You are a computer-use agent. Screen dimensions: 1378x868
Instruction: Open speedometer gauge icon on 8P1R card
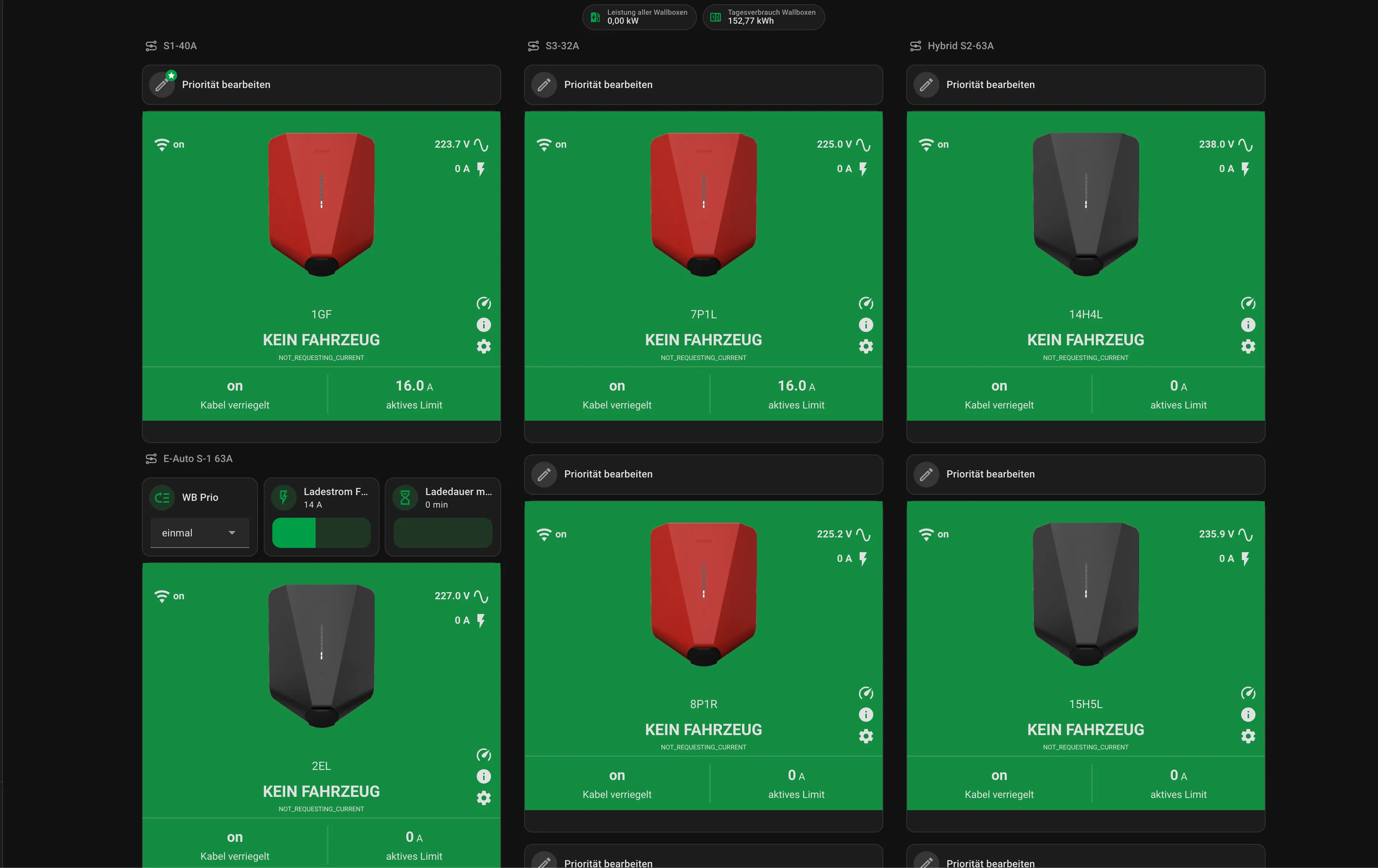866,693
